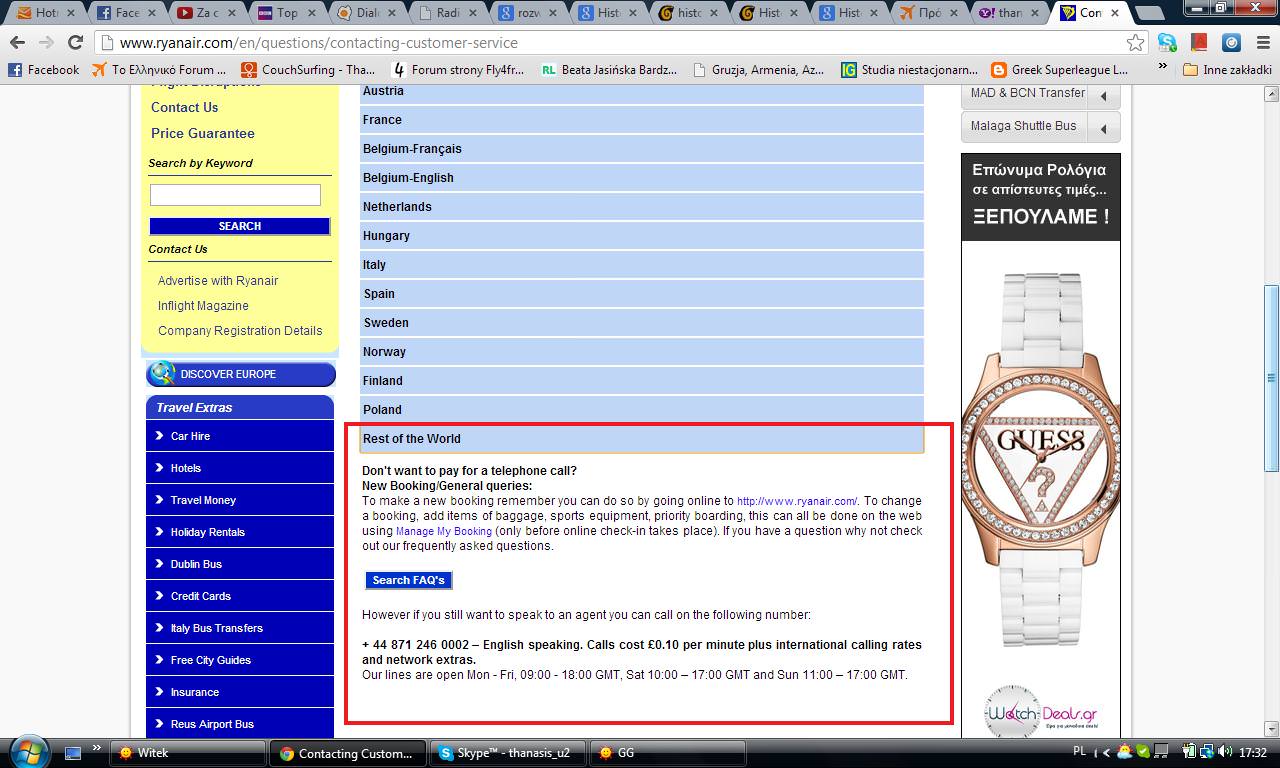Image resolution: width=1280 pixels, height=768 pixels.
Task: Expand quick launch overflow chevron on taskbar
Action: pos(97,748)
